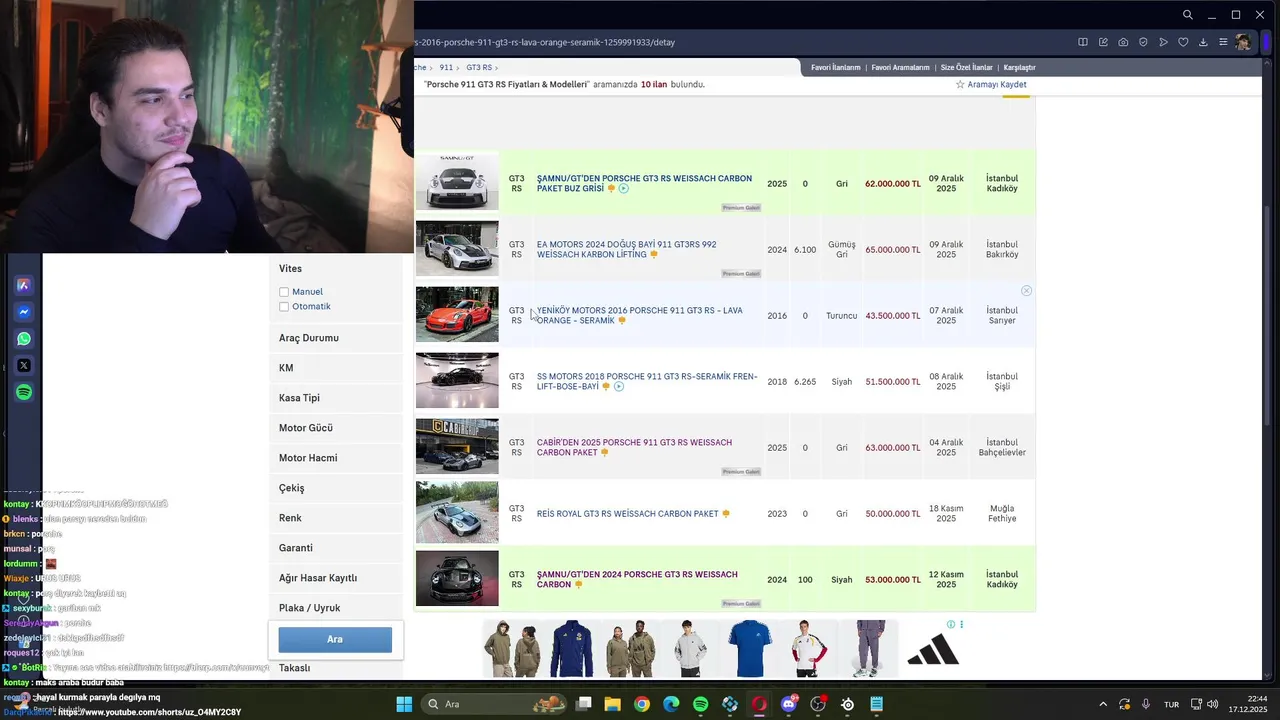Open the ad-blocker shield icon
The height and width of the screenshot is (720, 1280).
1143,42
